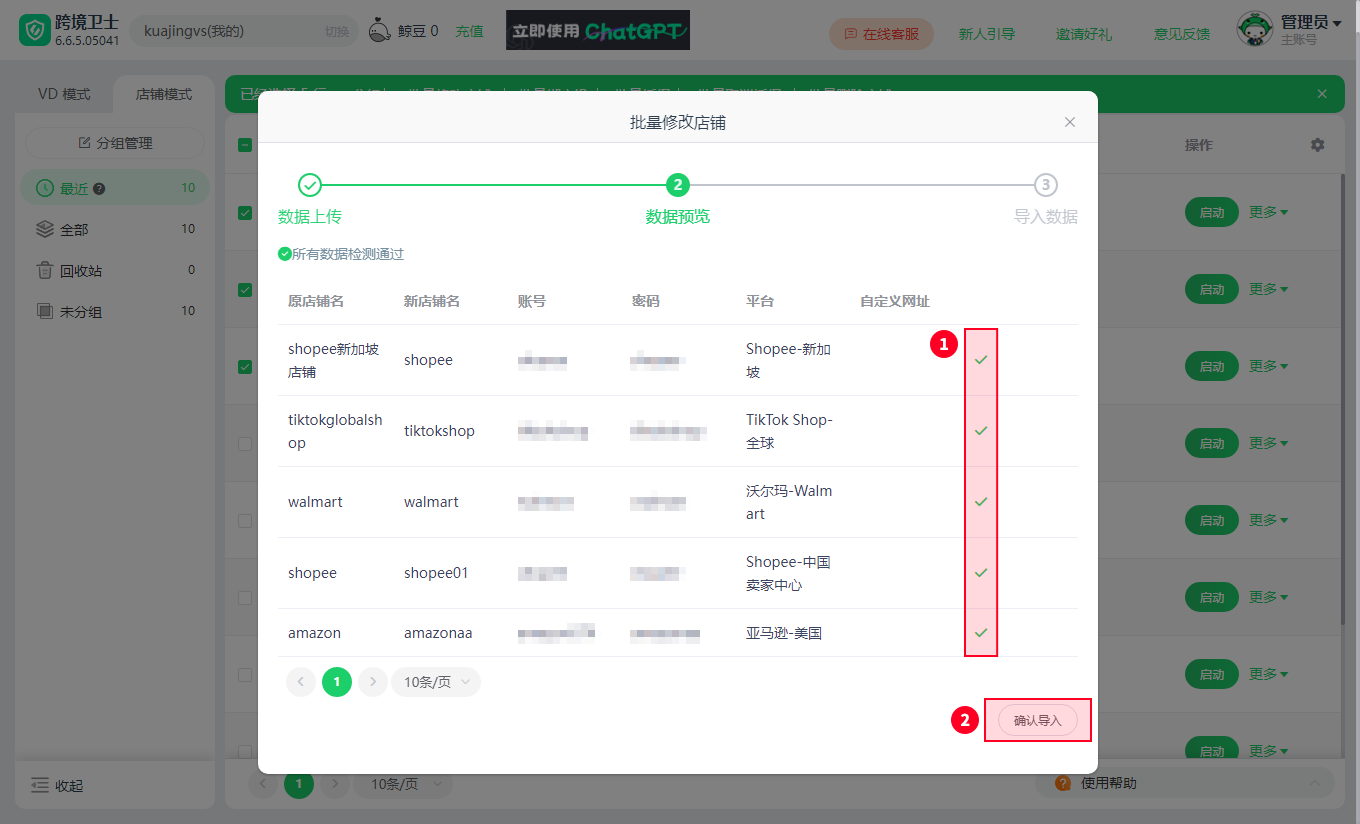Open the 10条/页 dropdown behind dialog
The width and height of the screenshot is (1360, 824).
coord(404,784)
